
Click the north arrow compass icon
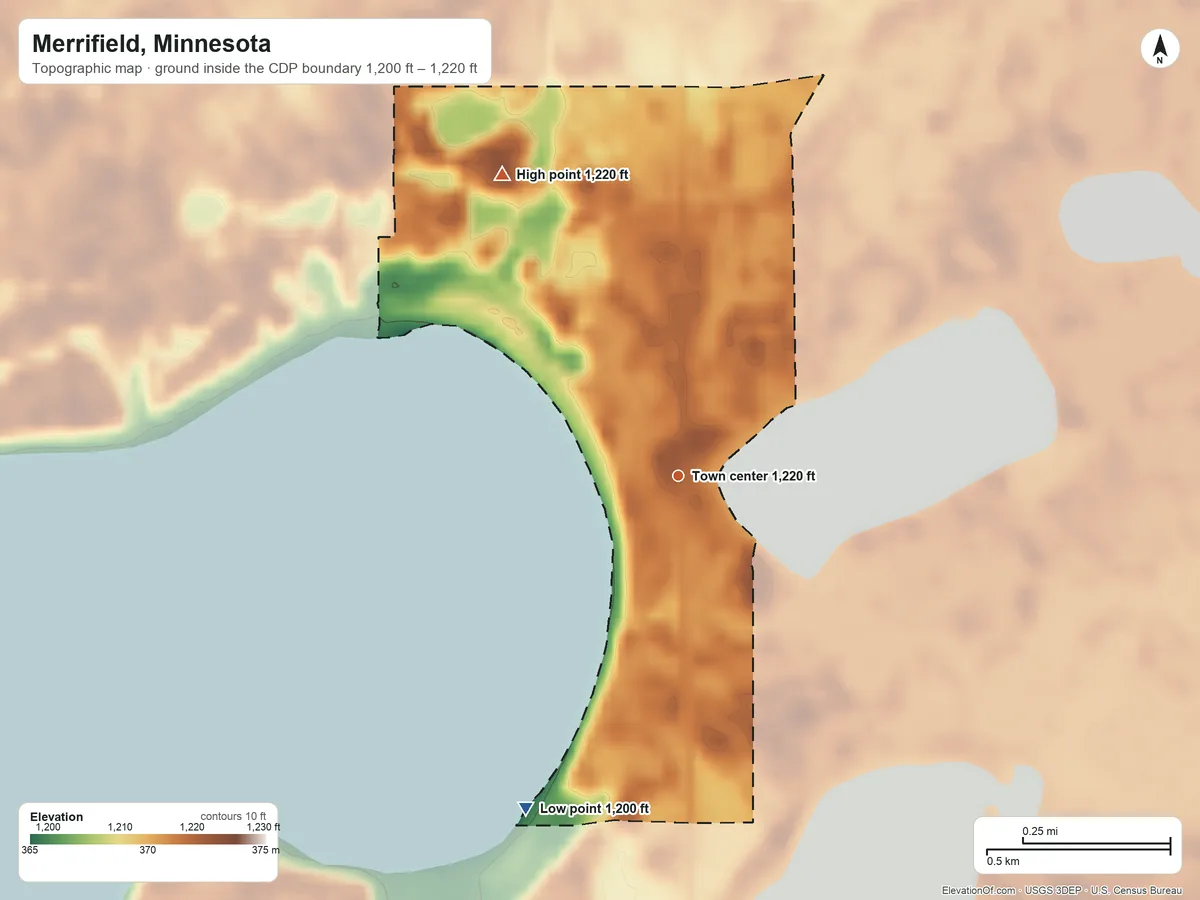pyautogui.click(x=1159, y=50)
